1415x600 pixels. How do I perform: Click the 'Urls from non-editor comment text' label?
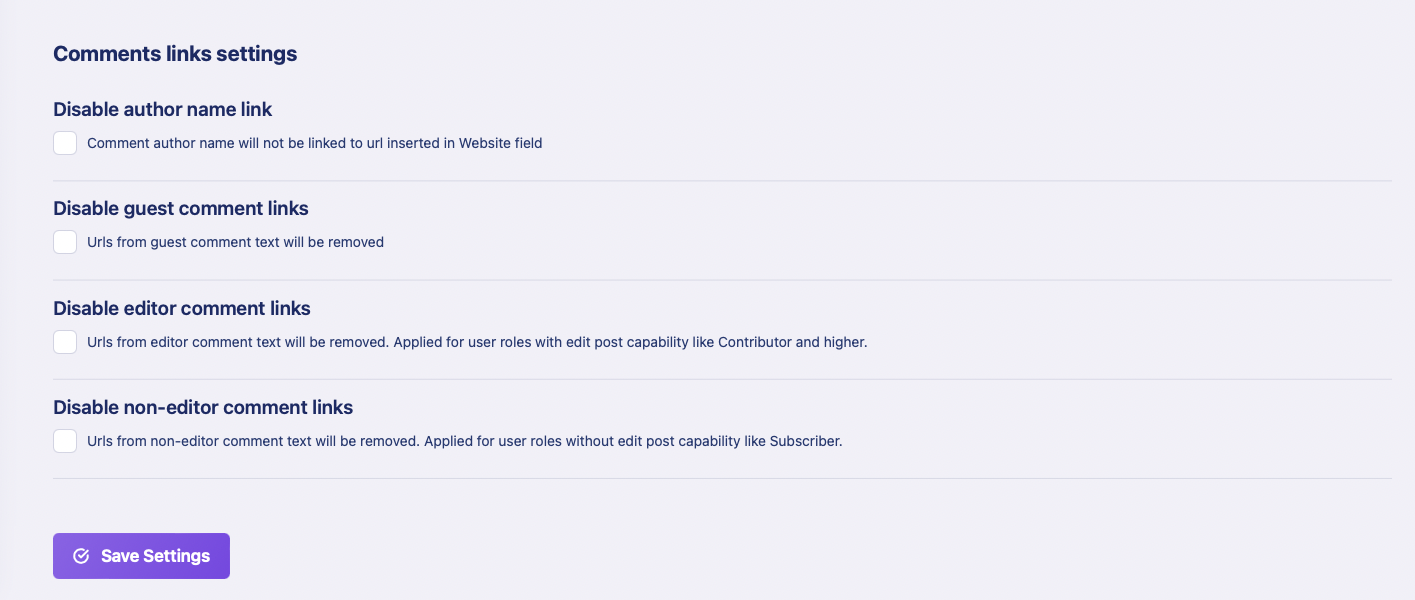click(465, 441)
